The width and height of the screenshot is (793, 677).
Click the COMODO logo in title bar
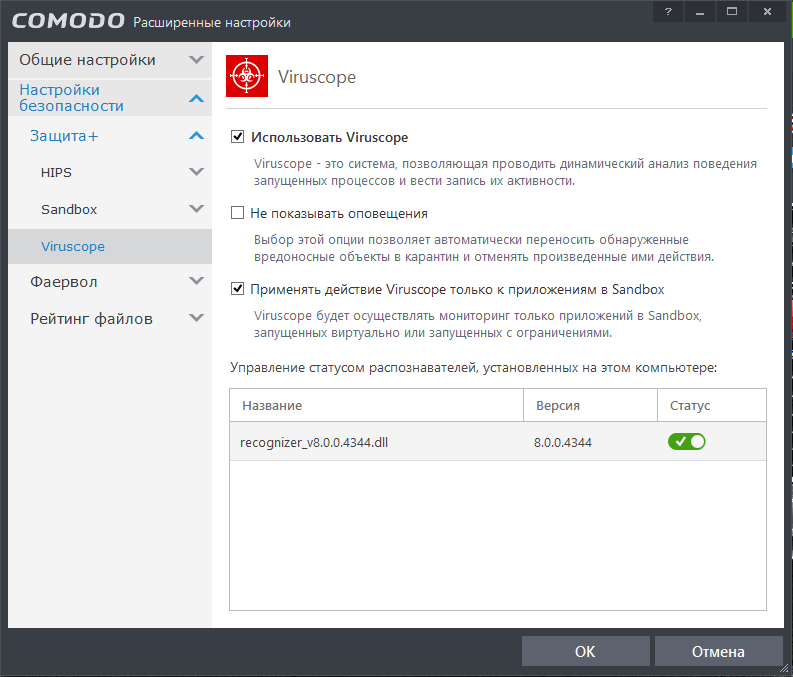point(68,21)
